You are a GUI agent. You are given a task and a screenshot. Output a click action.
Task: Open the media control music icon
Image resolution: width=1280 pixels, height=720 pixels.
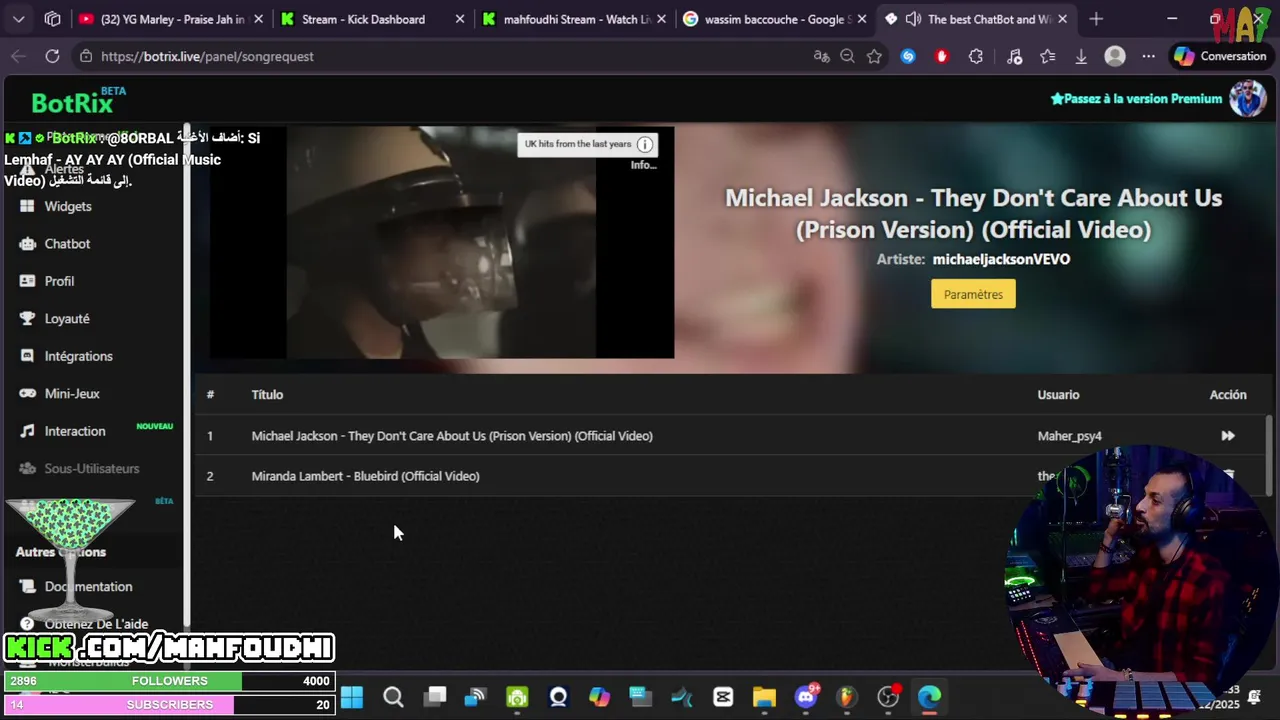(1014, 56)
